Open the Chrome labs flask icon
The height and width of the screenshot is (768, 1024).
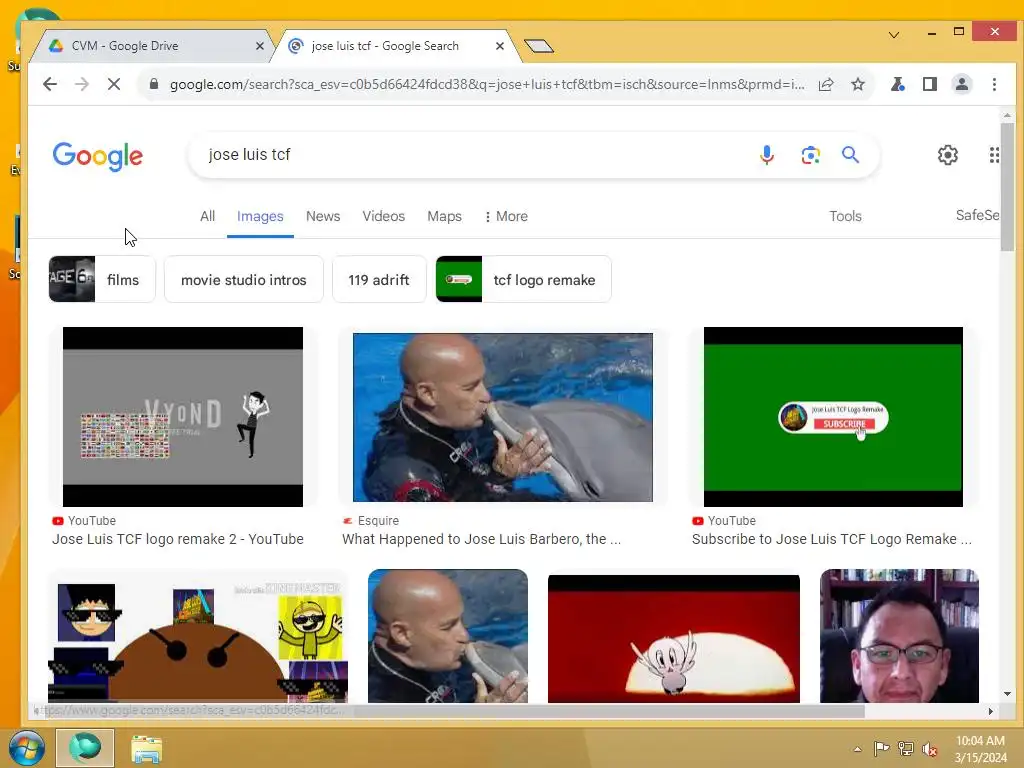(x=898, y=84)
